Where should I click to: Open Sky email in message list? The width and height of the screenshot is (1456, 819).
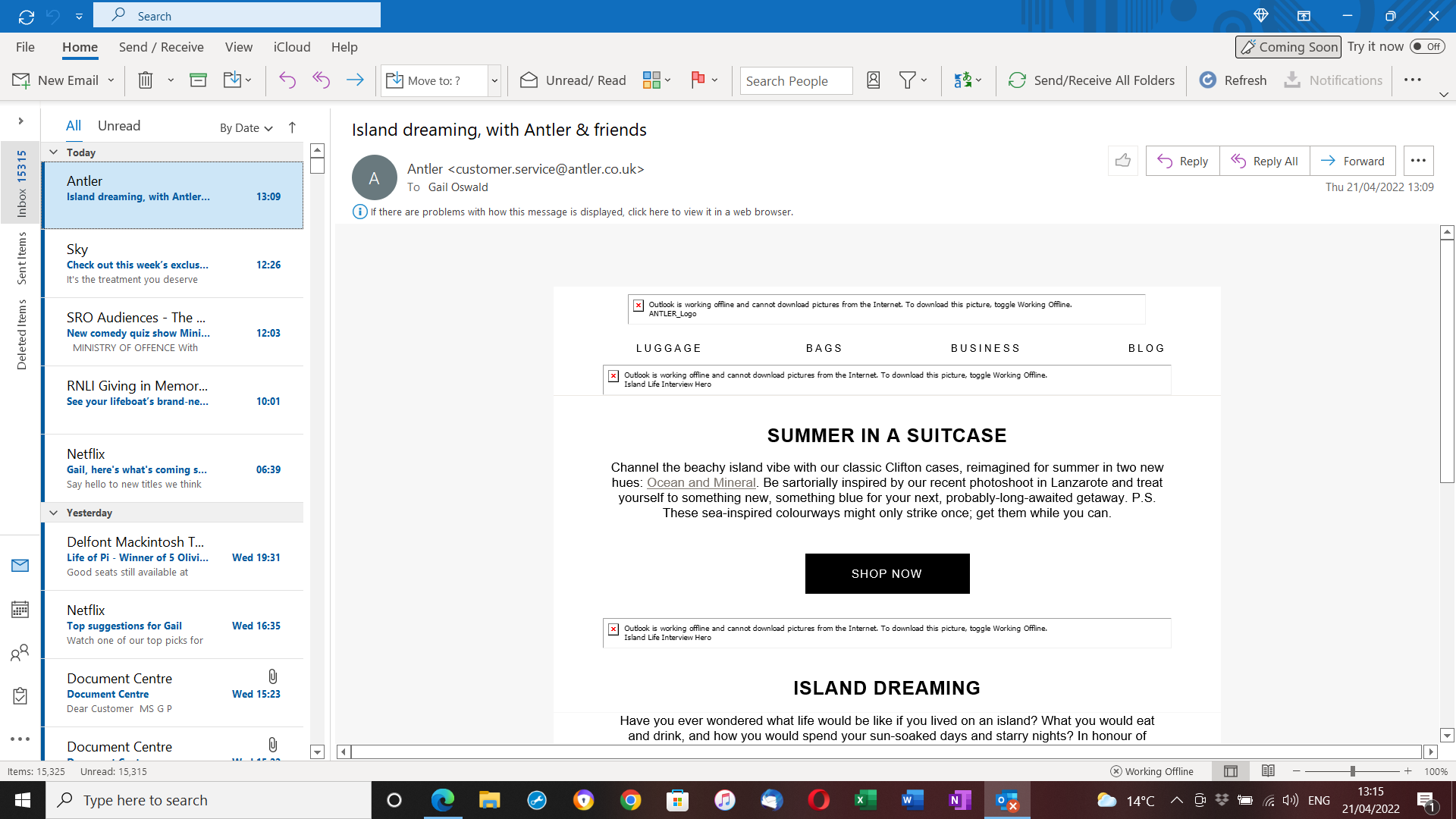point(173,263)
